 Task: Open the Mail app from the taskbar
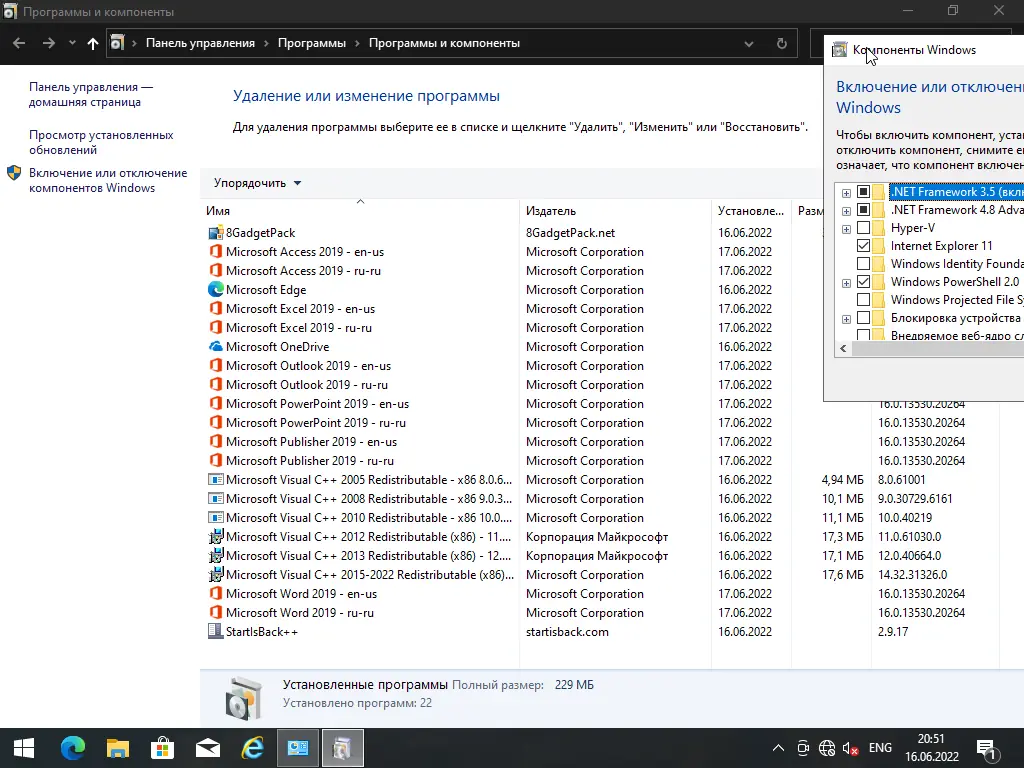point(206,747)
